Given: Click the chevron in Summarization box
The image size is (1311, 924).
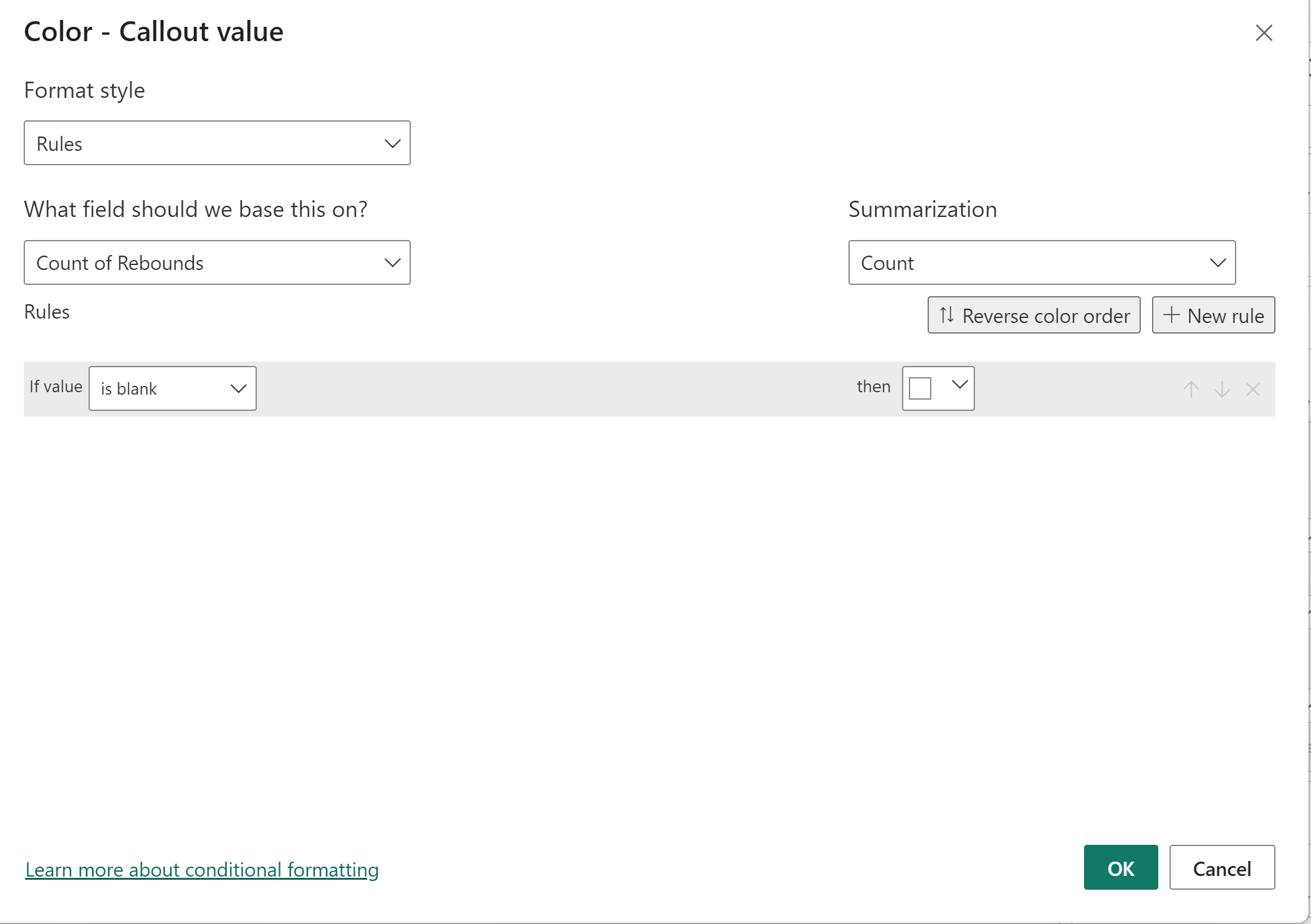Looking at the screenshot, I should [1217, 262].
